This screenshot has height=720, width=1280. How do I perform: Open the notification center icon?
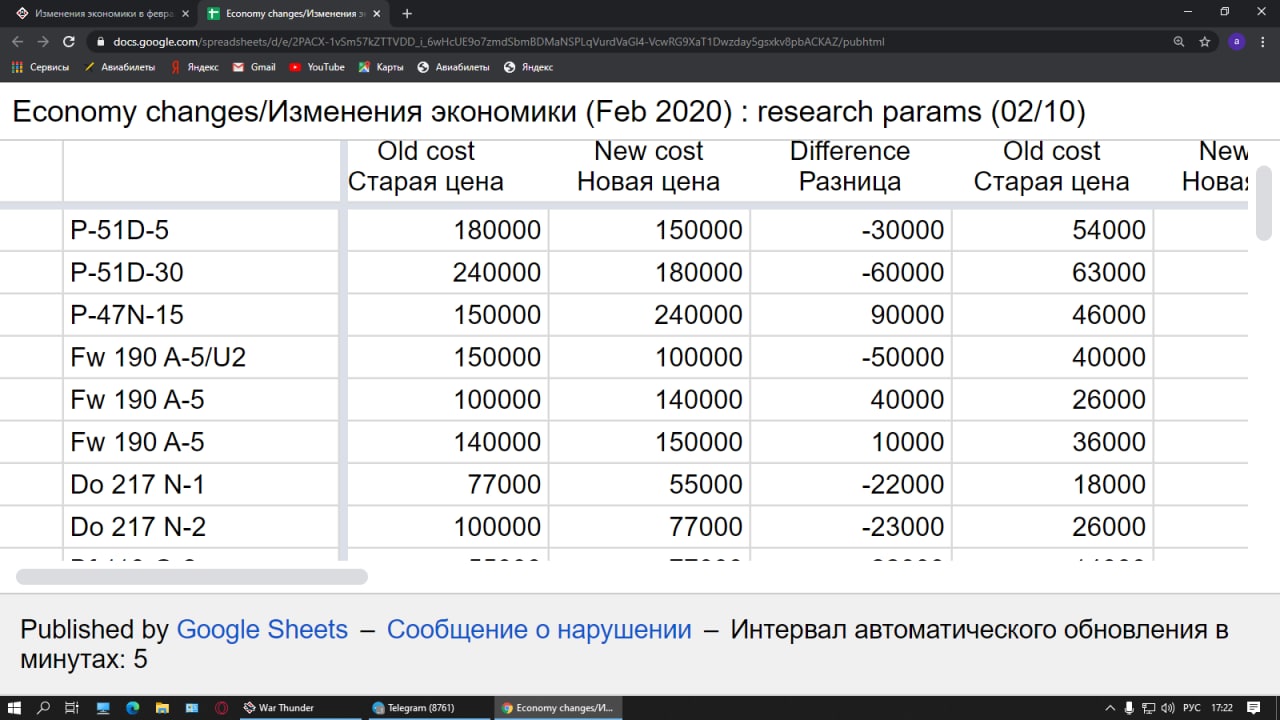coord(1254,707)
